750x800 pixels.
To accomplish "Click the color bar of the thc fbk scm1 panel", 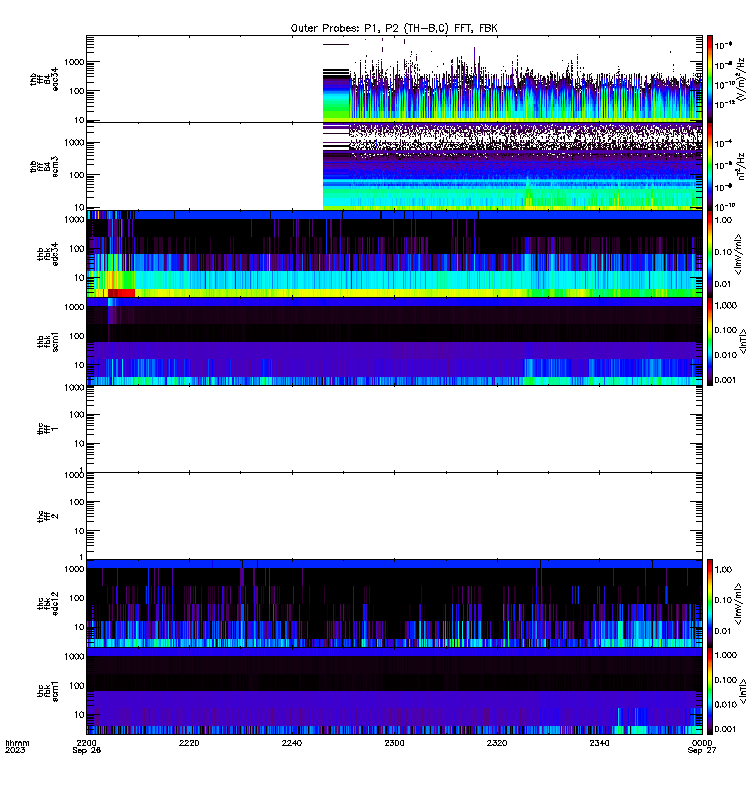I will pyautogui.click(x=710, y=691).
